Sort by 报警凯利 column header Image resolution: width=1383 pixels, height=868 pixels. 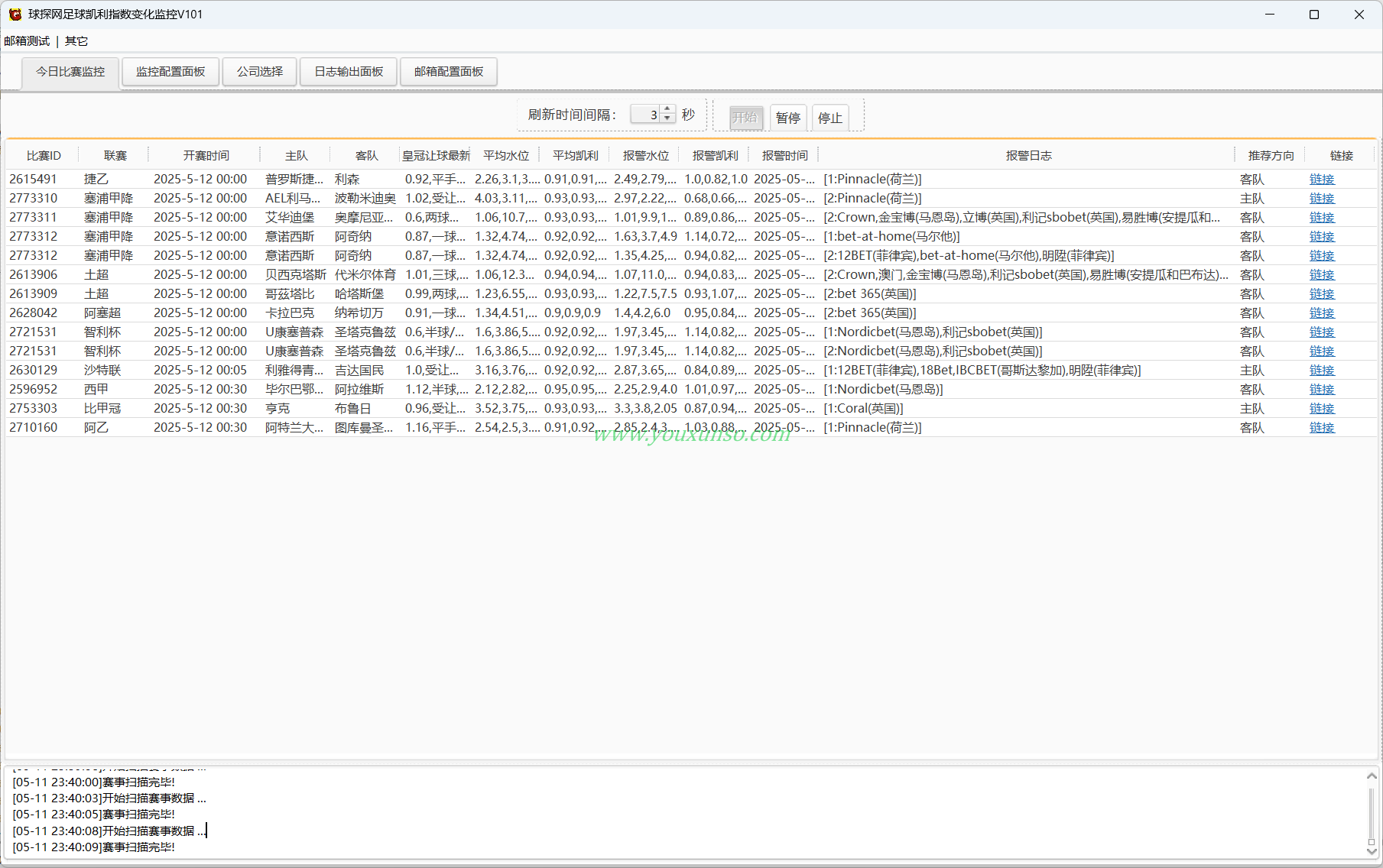[x=715, y=156]
